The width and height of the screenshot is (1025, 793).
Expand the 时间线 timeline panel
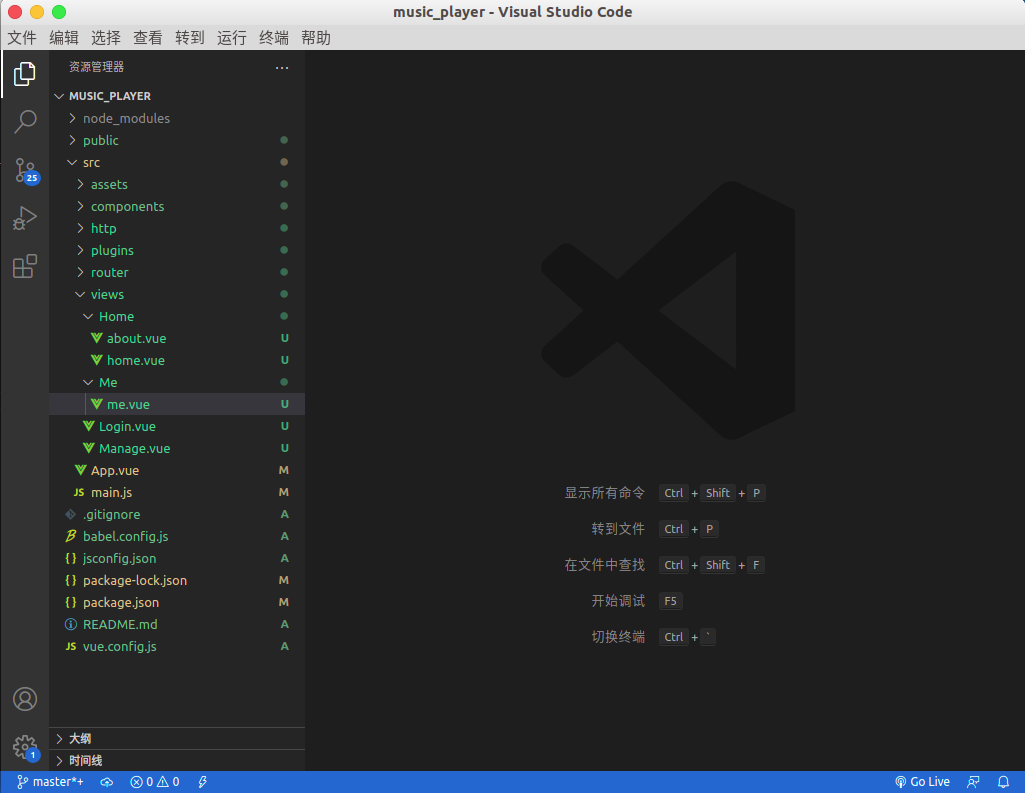(177, 760)
